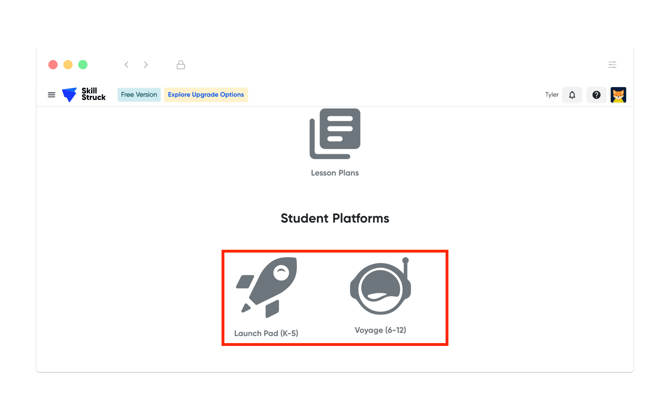Minimize the window with yellow button
This screenshot has height=418, width=670.
(68, 65)
